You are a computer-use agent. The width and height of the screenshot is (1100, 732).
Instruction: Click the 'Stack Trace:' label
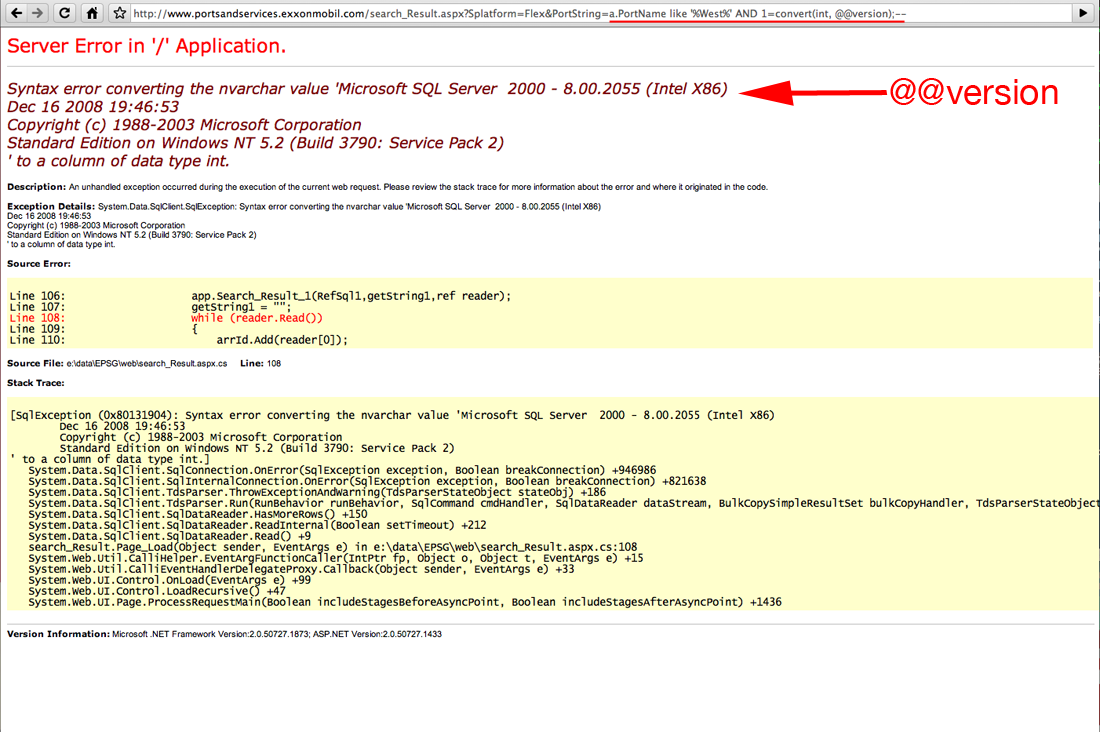(x=36, y=383)
